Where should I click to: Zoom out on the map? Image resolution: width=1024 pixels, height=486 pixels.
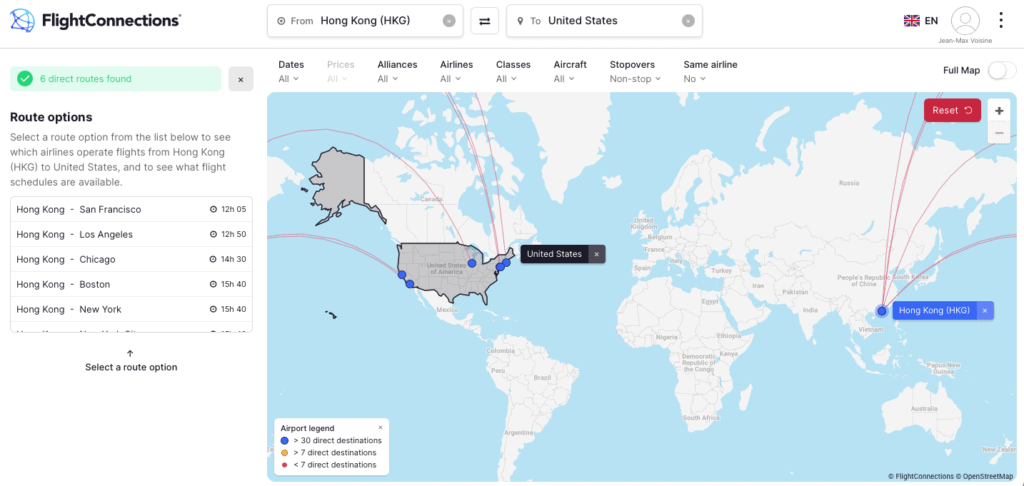coord(999,133)
